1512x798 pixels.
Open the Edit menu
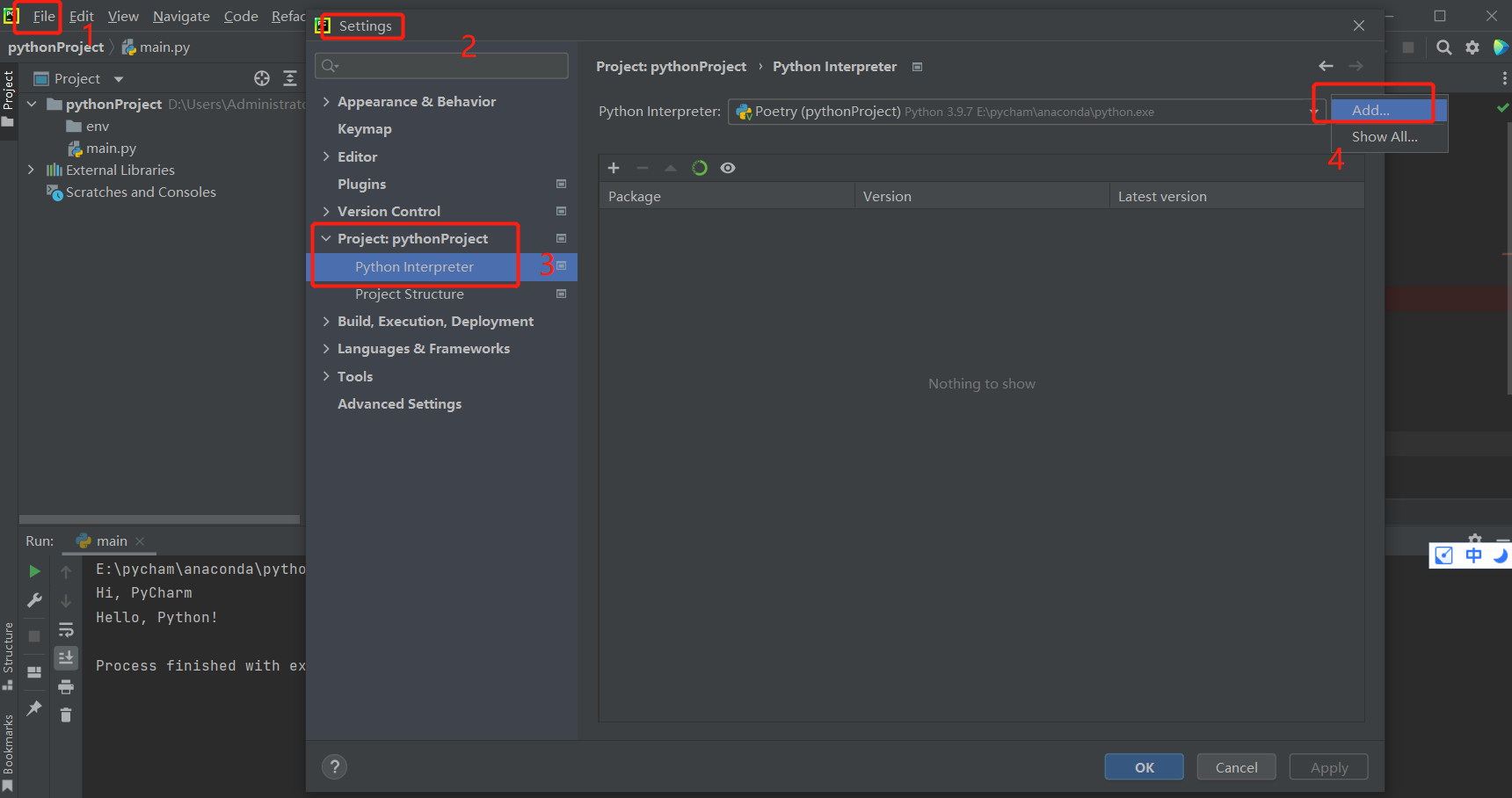(82, 17)
